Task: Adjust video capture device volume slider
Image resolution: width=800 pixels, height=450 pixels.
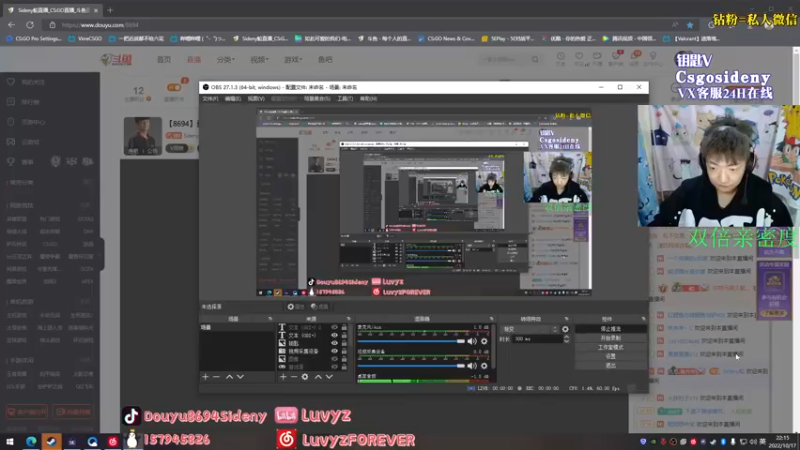Action: point(411,365)
